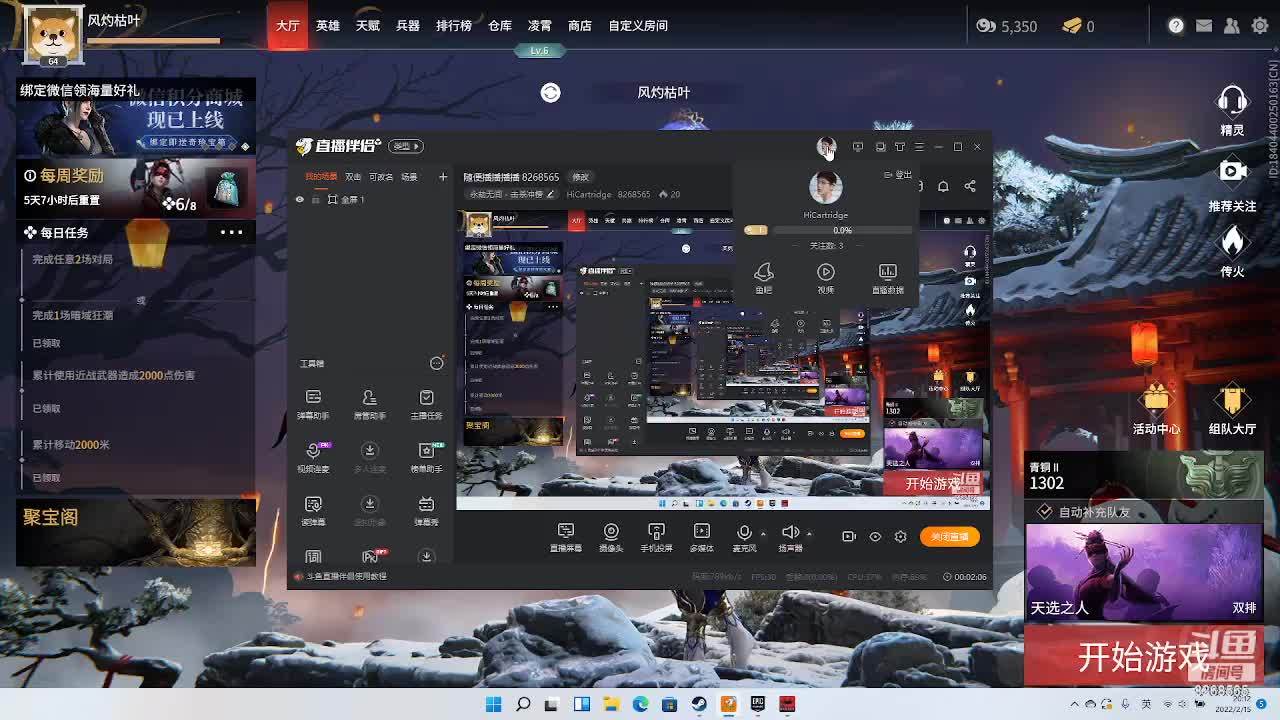1280x720 pixels.
Task: Open 天选之人 mode selection card
Action: pyautogui.click(x=1143, y=571)
